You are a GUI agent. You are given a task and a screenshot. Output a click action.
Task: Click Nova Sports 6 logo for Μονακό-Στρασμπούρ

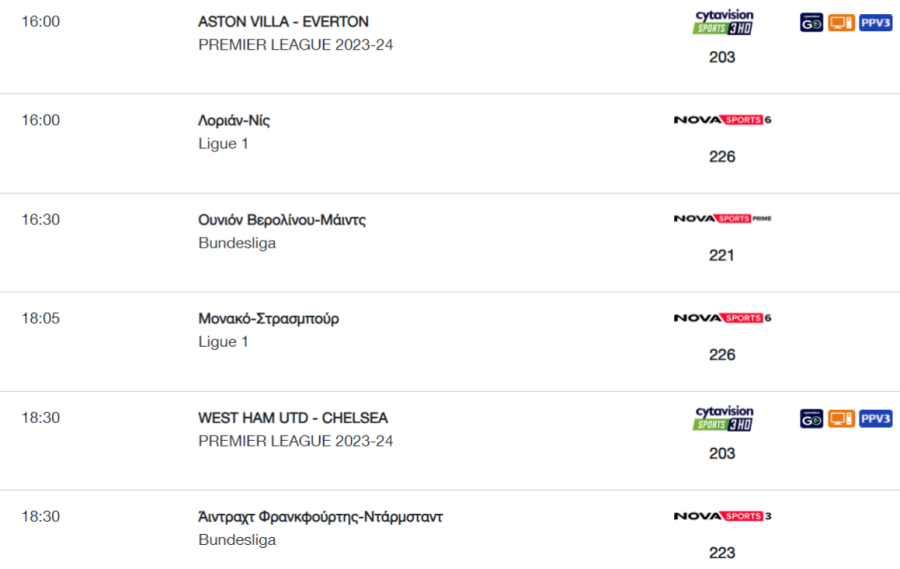point(722,318)
